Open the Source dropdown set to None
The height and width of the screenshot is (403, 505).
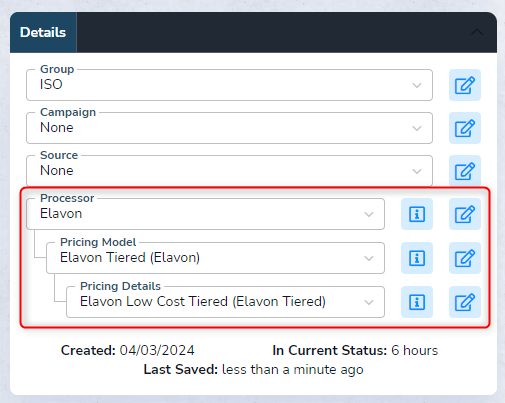pyautogui.click(x=229, y=171)
